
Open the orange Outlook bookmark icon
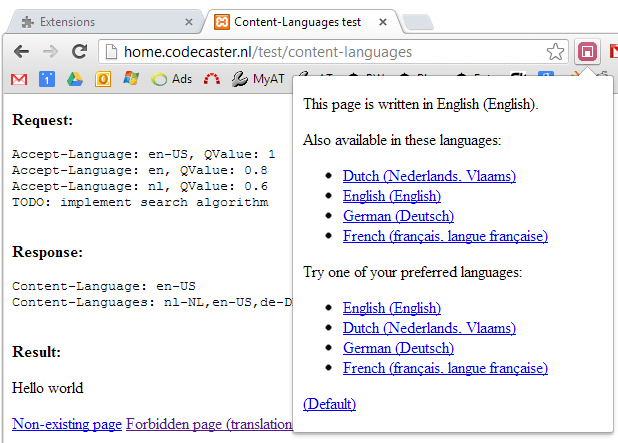coord(103,79)
